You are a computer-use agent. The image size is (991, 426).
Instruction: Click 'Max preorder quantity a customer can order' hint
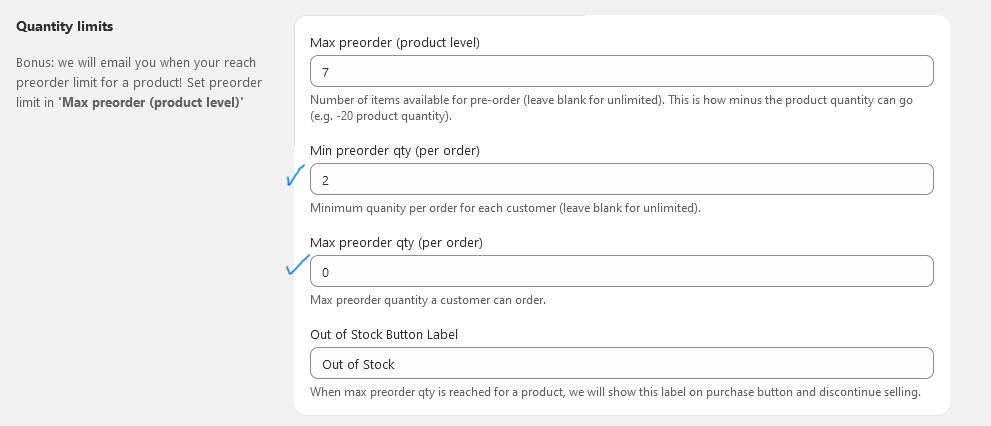[x=428, y=300]
